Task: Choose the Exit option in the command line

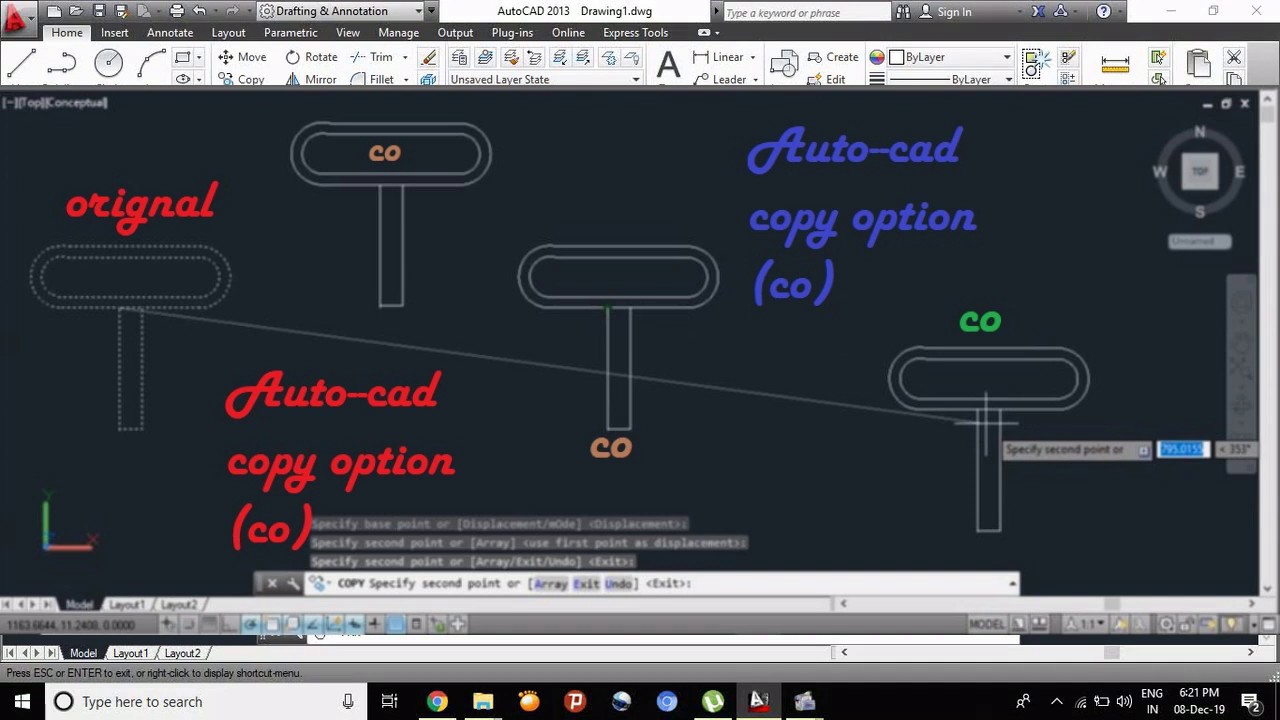Action: pos(585,584)
